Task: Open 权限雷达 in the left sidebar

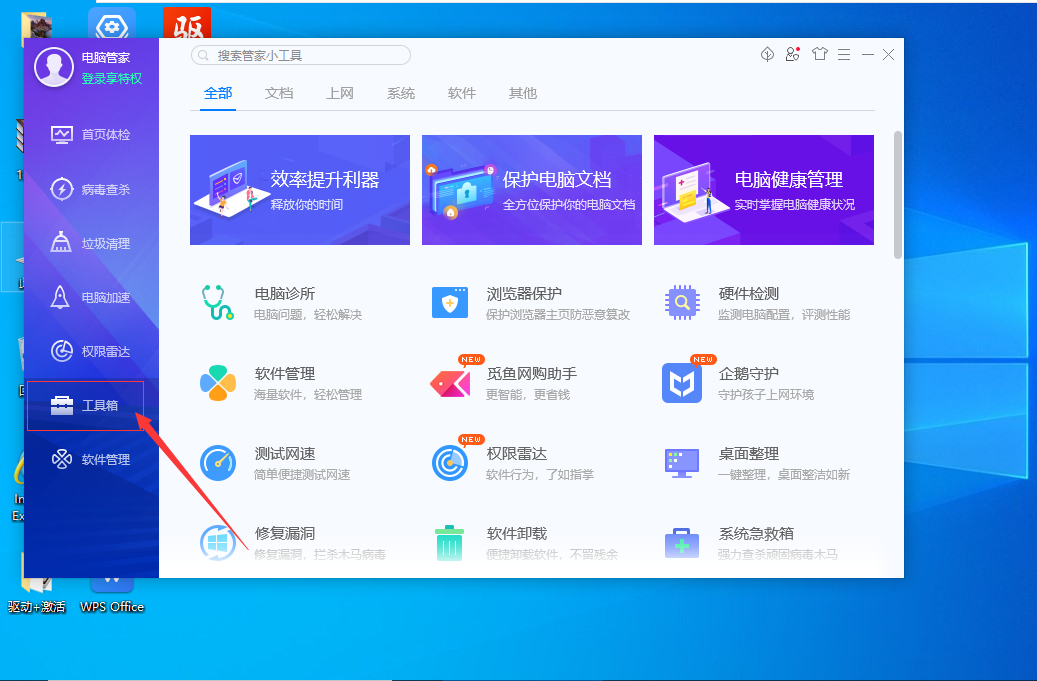Action: (91, 352)
